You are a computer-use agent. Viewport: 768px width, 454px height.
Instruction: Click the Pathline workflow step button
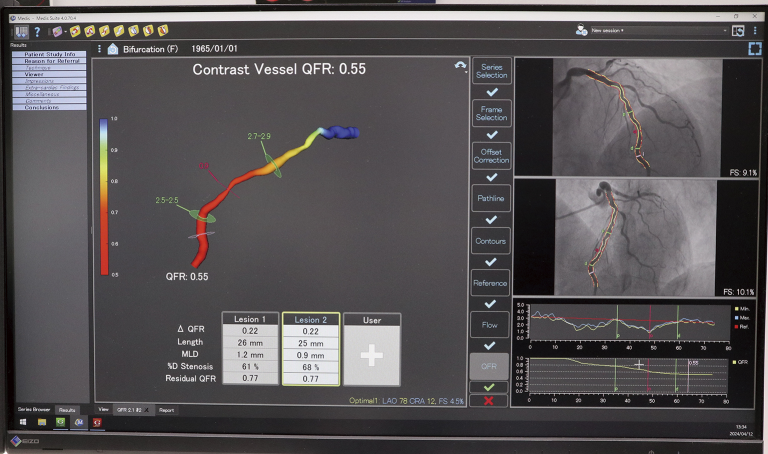click(490, 199)
